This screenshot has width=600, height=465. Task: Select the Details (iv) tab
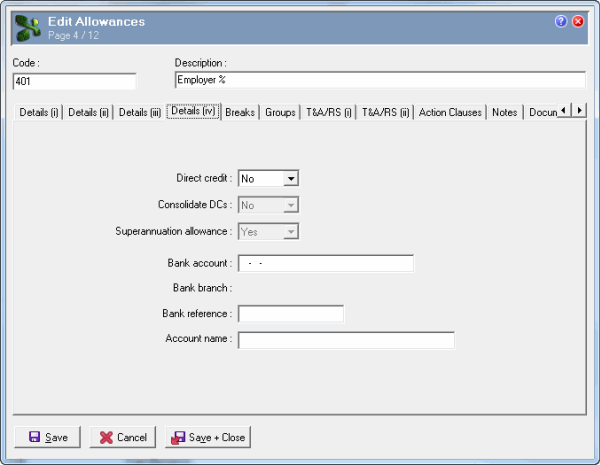pos(193,111)
